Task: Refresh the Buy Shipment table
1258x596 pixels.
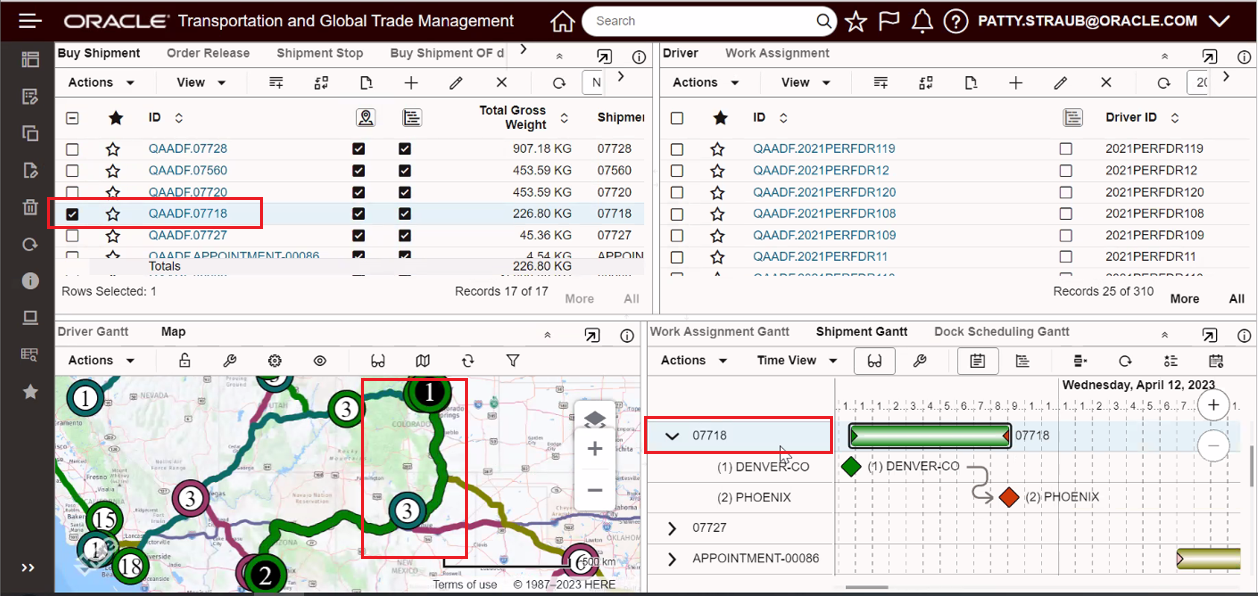Action: coord(559,83)
